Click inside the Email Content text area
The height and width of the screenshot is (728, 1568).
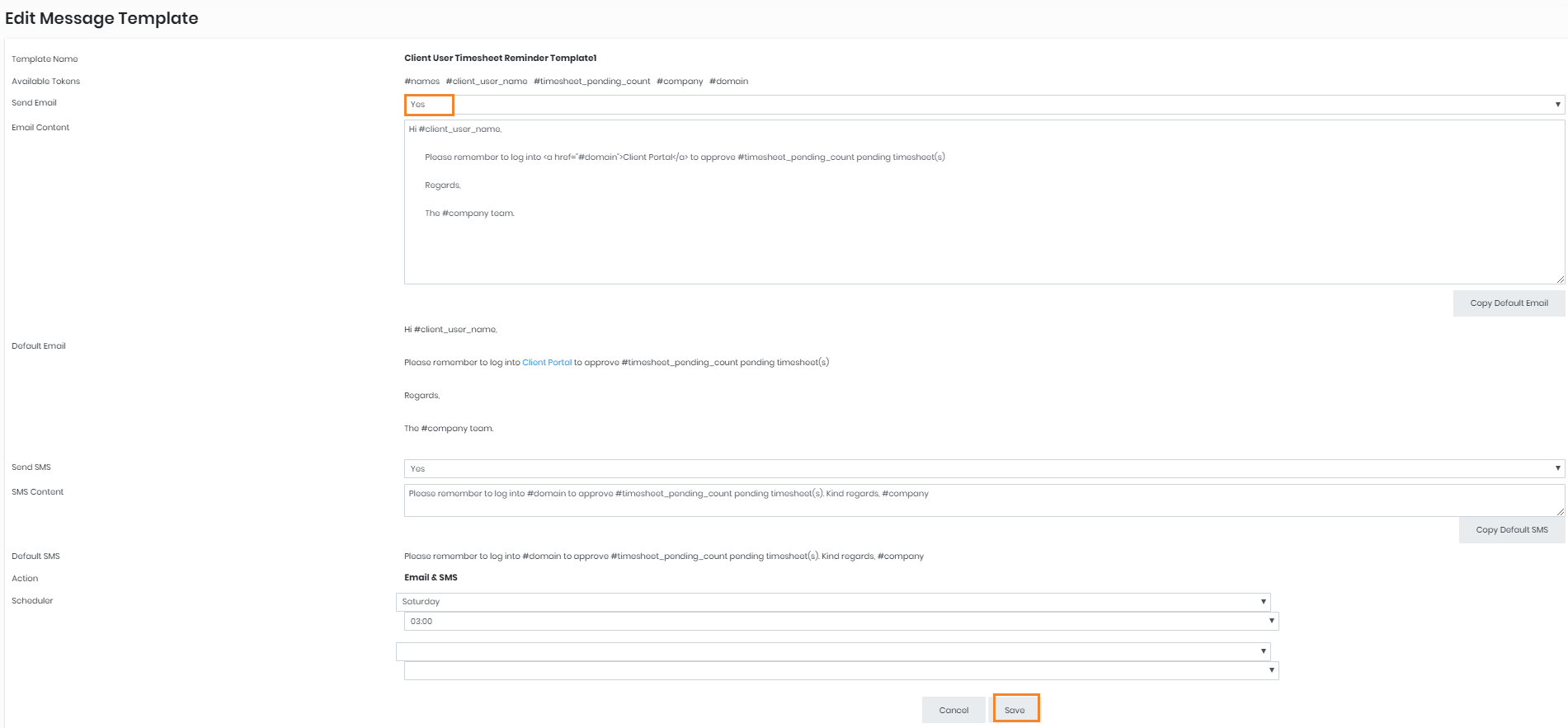click(983, 239)
